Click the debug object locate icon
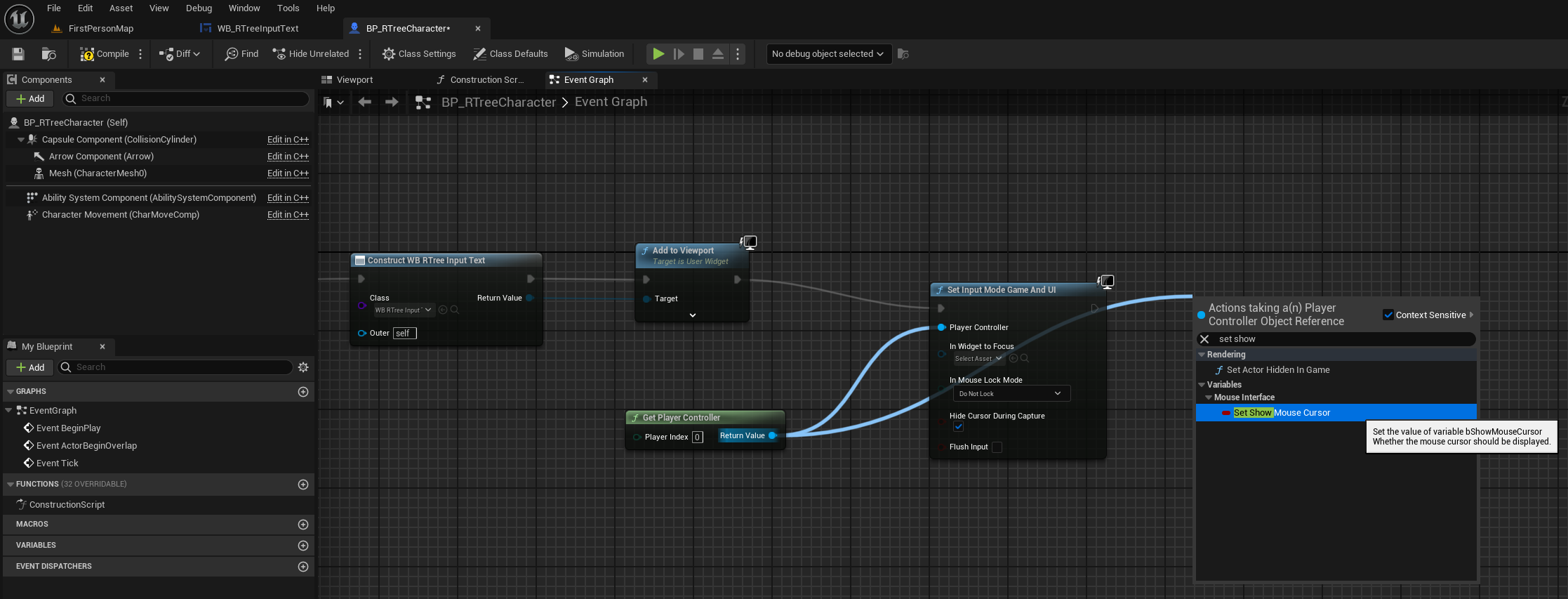 (x=903, y=54)
